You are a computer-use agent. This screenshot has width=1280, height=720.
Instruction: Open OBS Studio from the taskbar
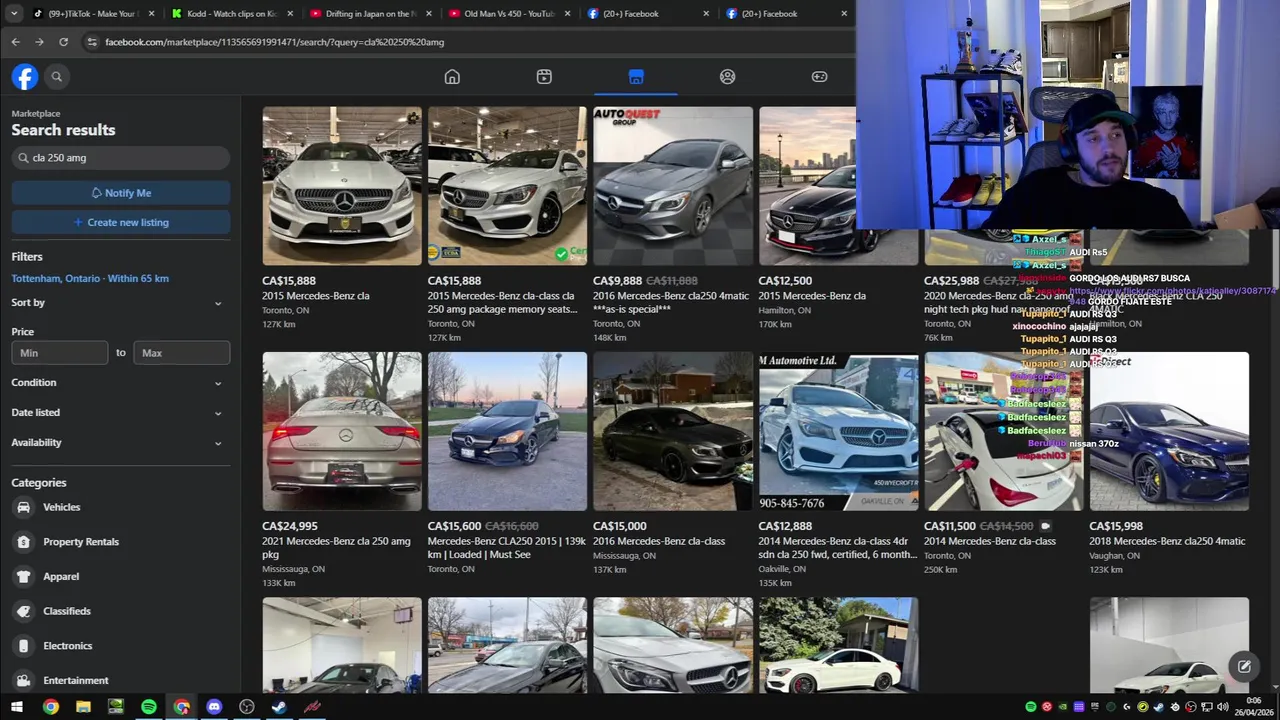click(x=247, y=707)
